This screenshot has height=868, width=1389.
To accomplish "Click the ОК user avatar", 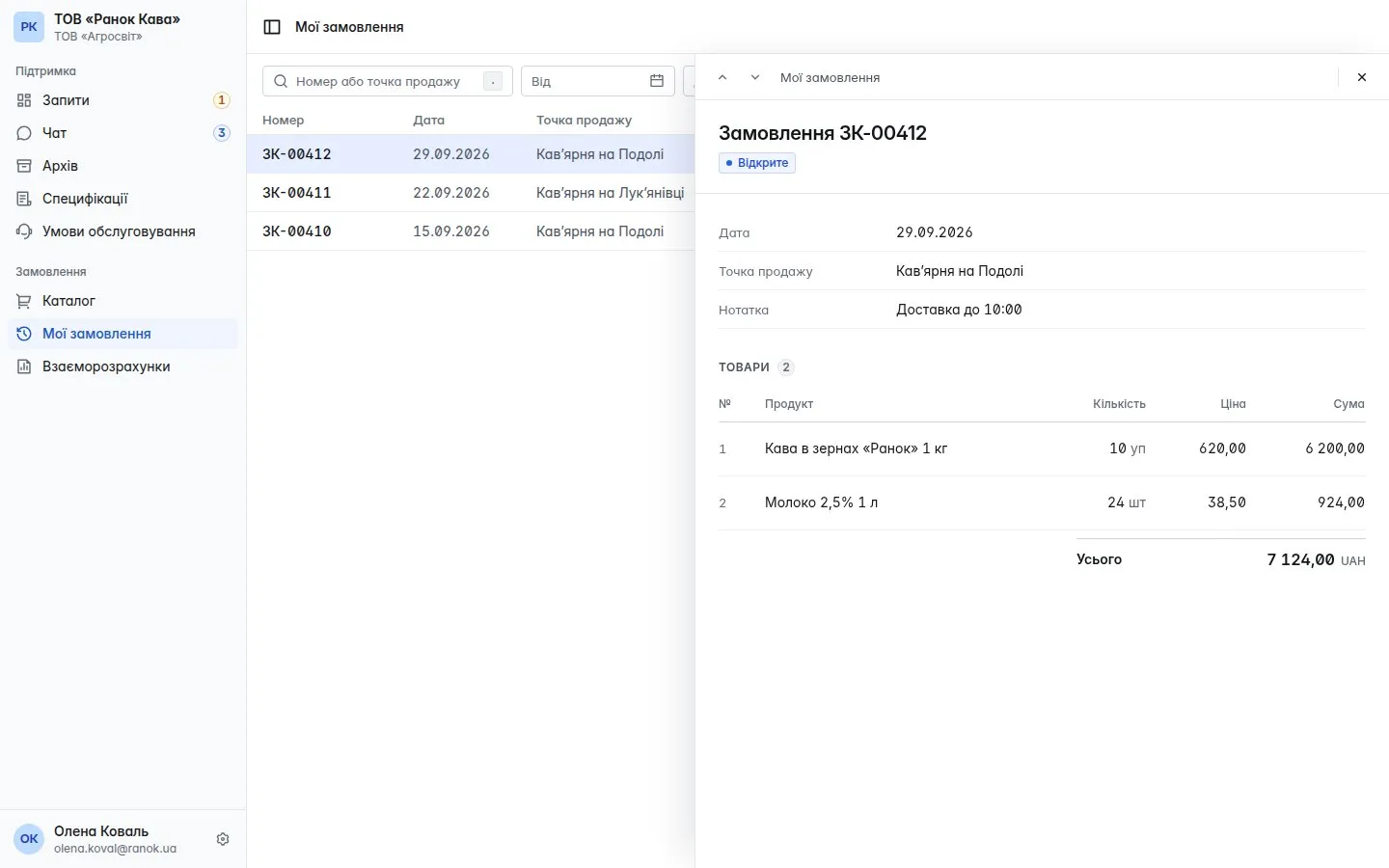I will 29,839.
